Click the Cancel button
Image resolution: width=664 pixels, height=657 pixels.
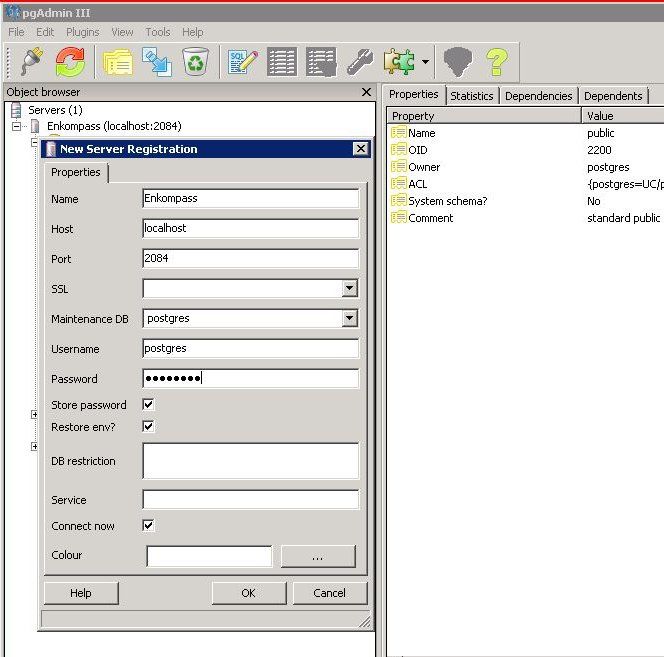coord(329,593)
